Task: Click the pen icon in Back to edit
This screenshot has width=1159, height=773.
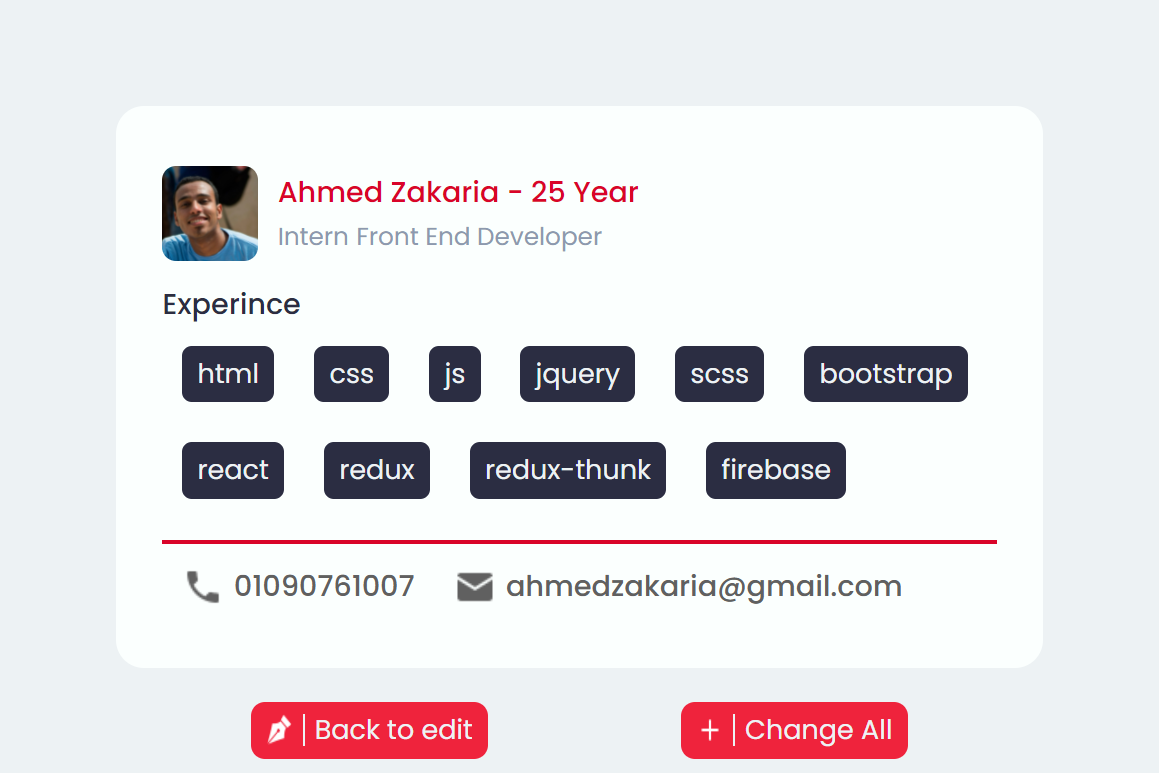Action: (x=279, y=730)
